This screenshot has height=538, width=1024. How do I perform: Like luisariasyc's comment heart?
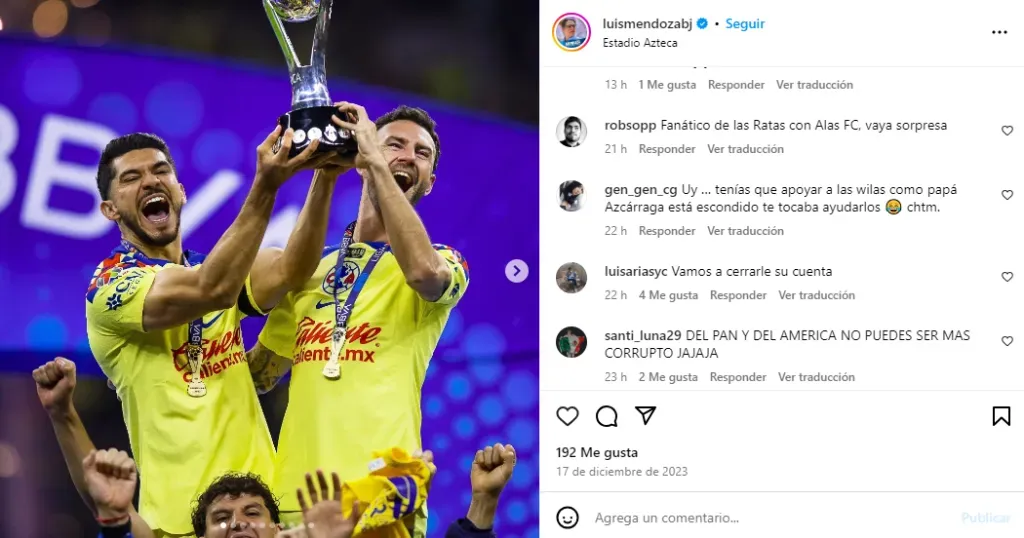tap(1007, 277)
